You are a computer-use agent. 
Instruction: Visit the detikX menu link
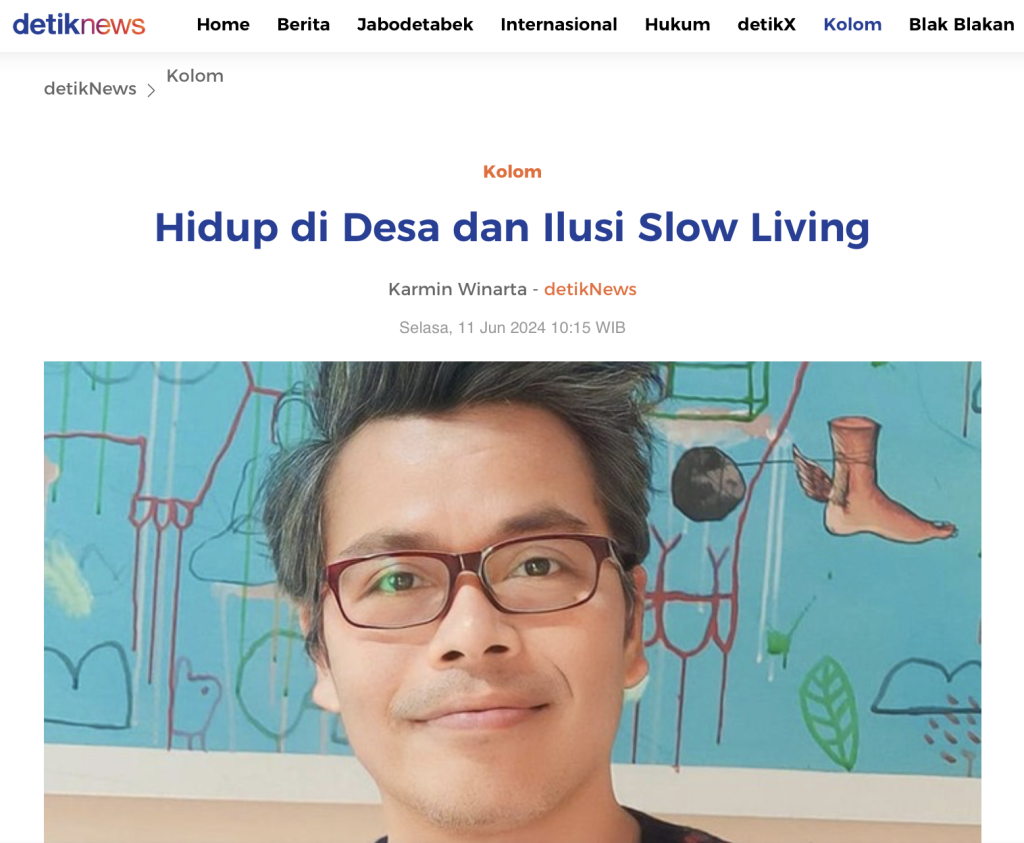pos(767,25)
